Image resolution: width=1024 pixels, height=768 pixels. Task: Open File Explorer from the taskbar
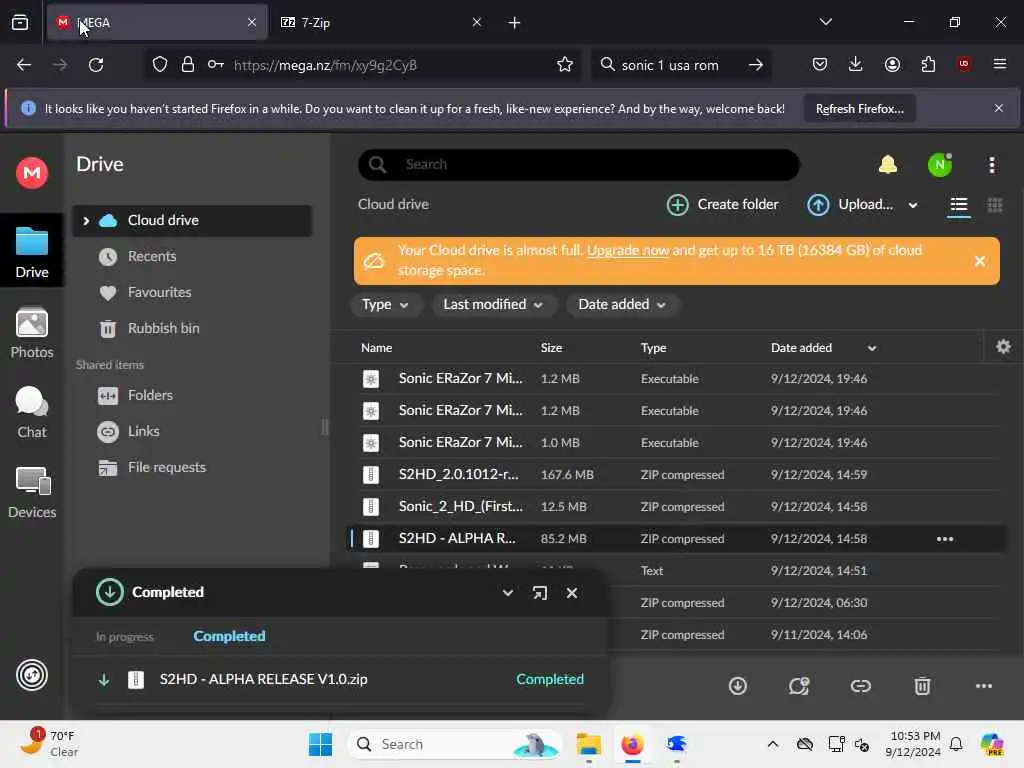coord(588,744)
